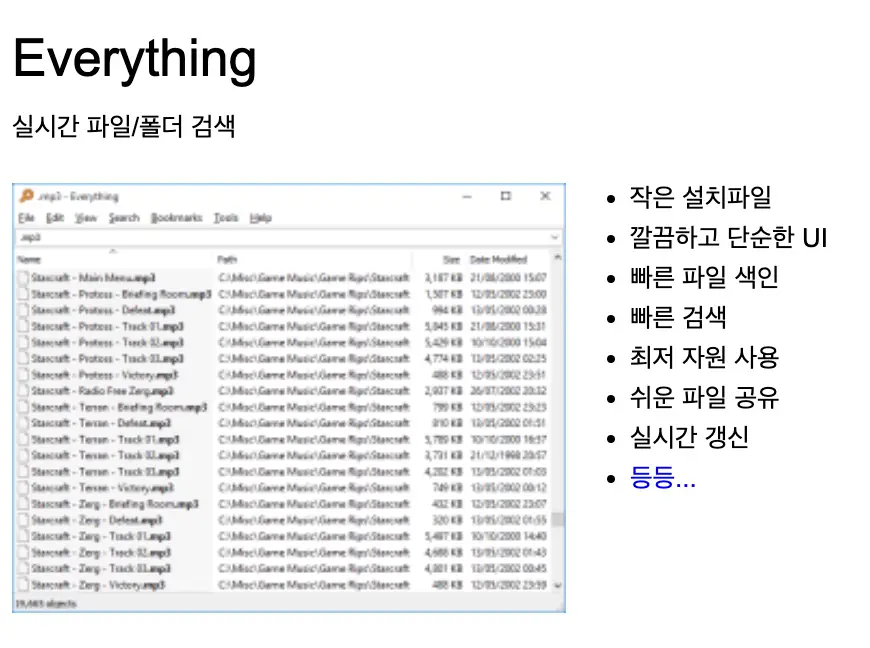
Task: Click file icon of Protoss - Track 02.mp3
Action: (x=23, y=342)
